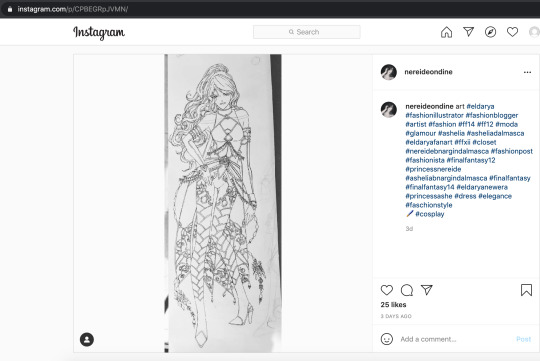Screen dimensions: 540x361
Task: Open hashtag #fashionista
Action: 425,160
